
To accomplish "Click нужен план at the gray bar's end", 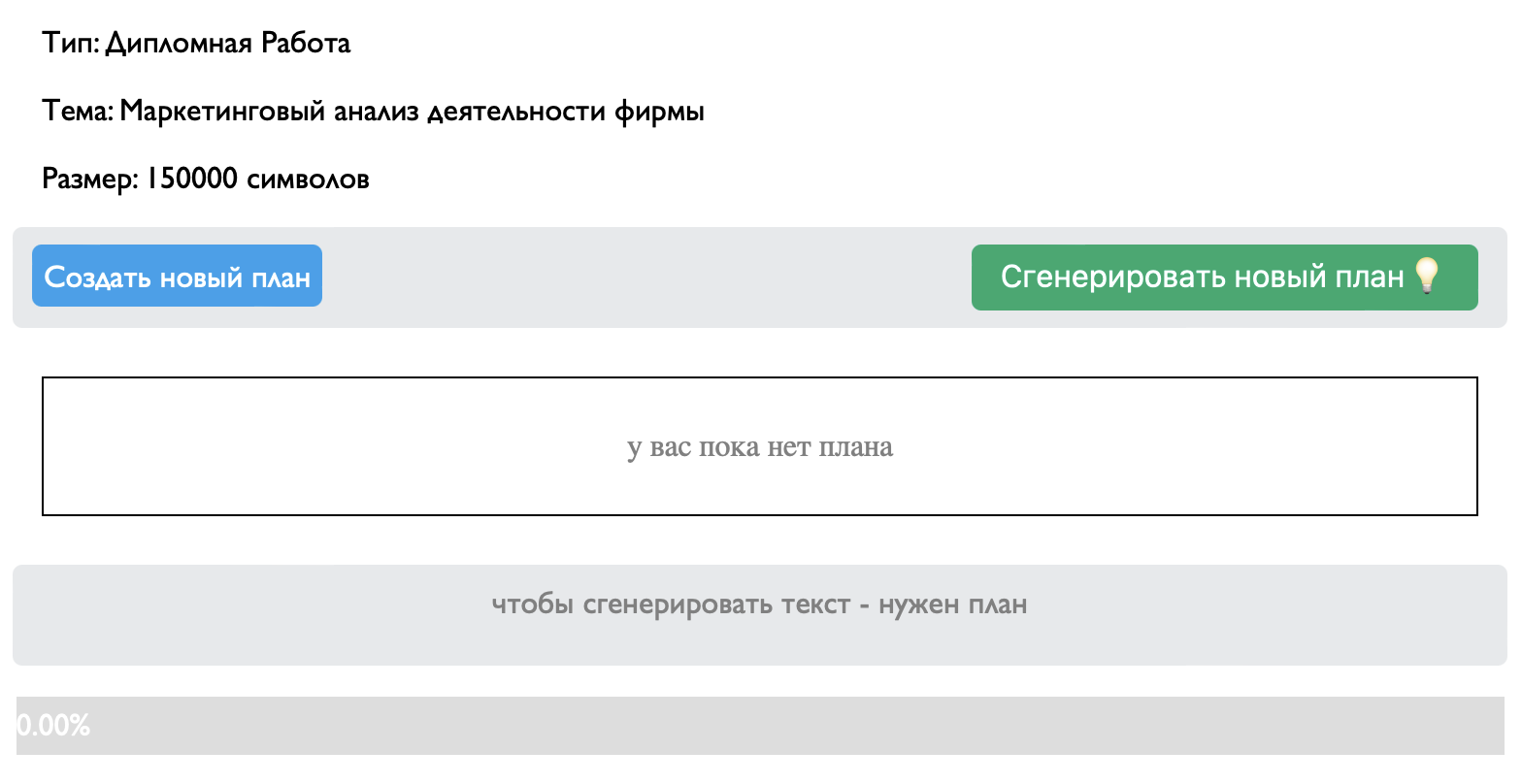I will 953,604.
